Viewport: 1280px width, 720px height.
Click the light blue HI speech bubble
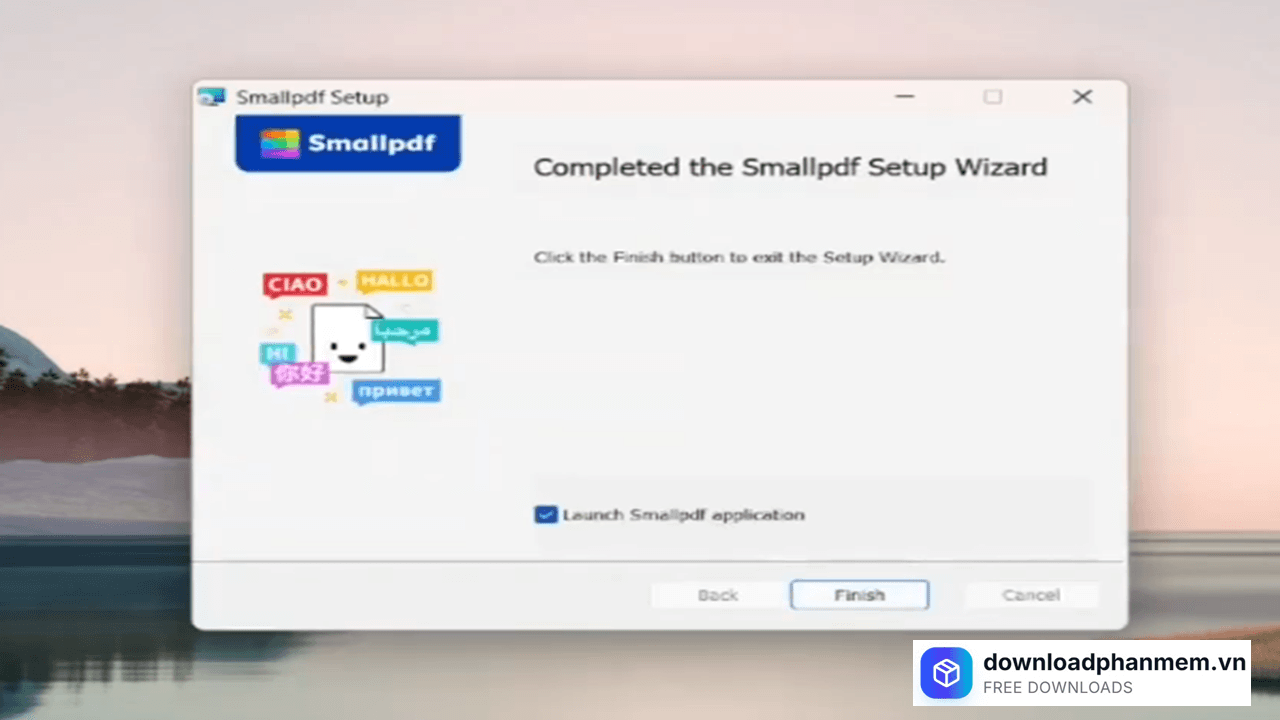[x=274, y=353]
